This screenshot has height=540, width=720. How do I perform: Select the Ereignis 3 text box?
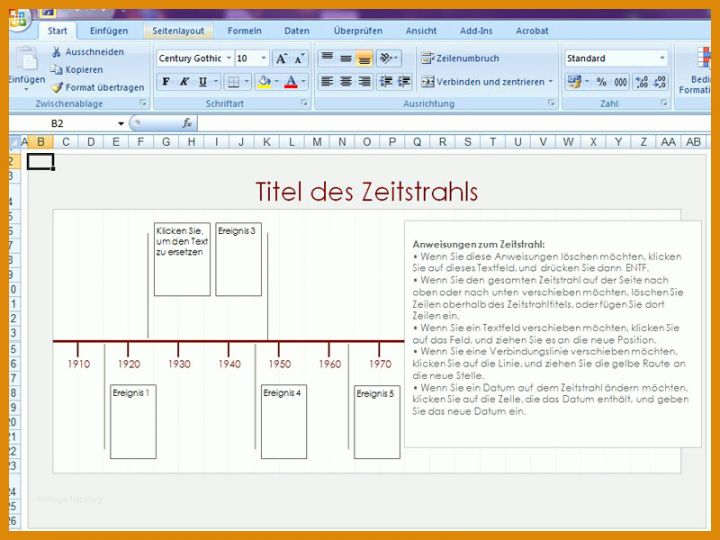coord(238,259)
